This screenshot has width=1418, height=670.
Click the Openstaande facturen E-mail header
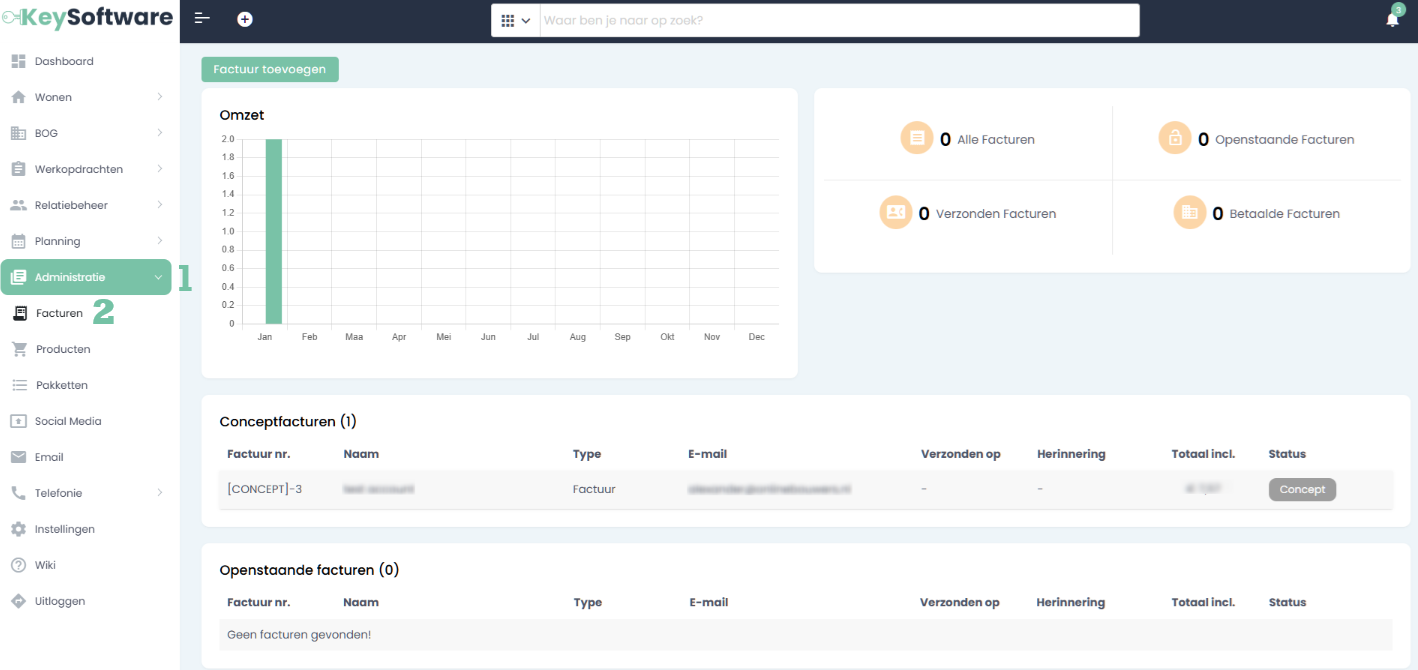pyautogui.click(x=709, y=602)
